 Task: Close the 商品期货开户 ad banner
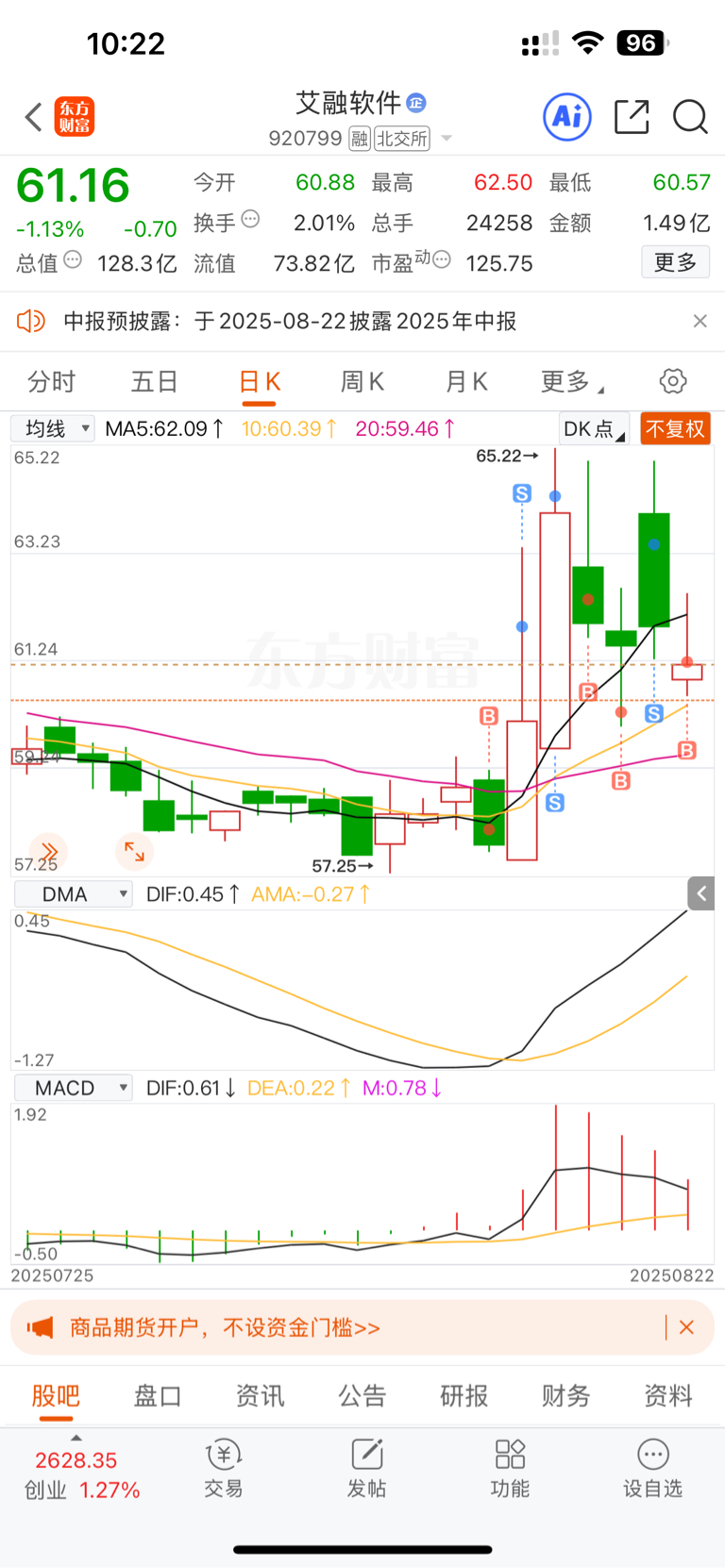[x=686, y=1327]
